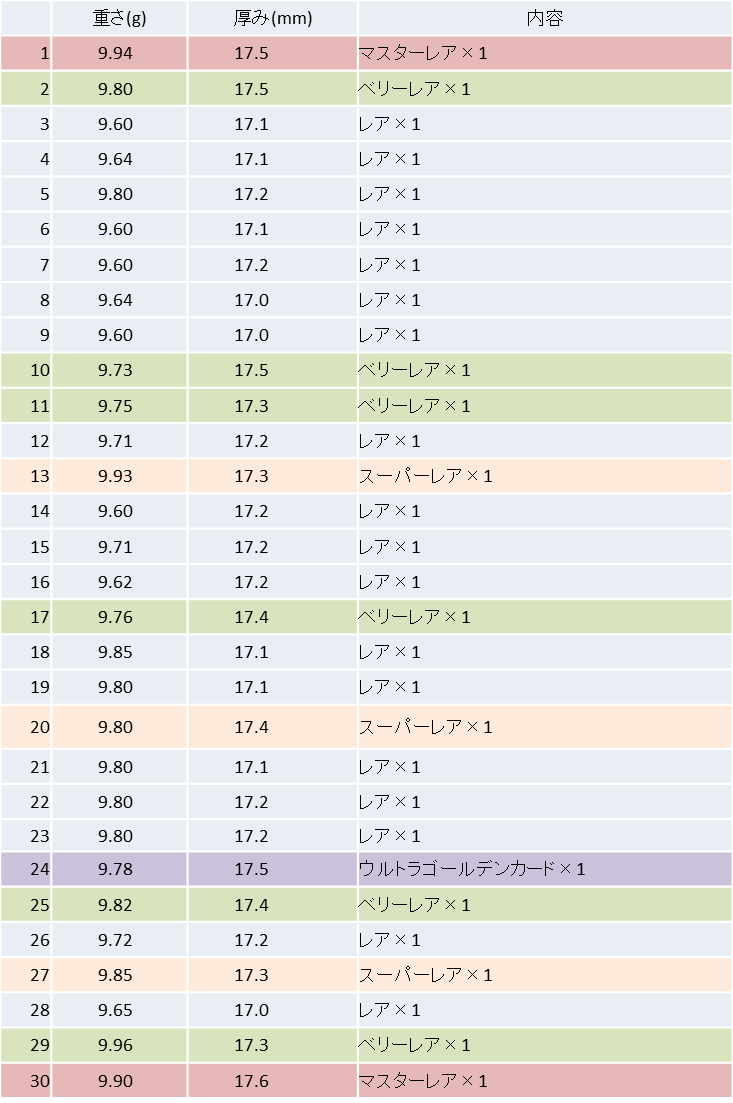Select マスターレア×1 cell in row 30

(544, 1081)
